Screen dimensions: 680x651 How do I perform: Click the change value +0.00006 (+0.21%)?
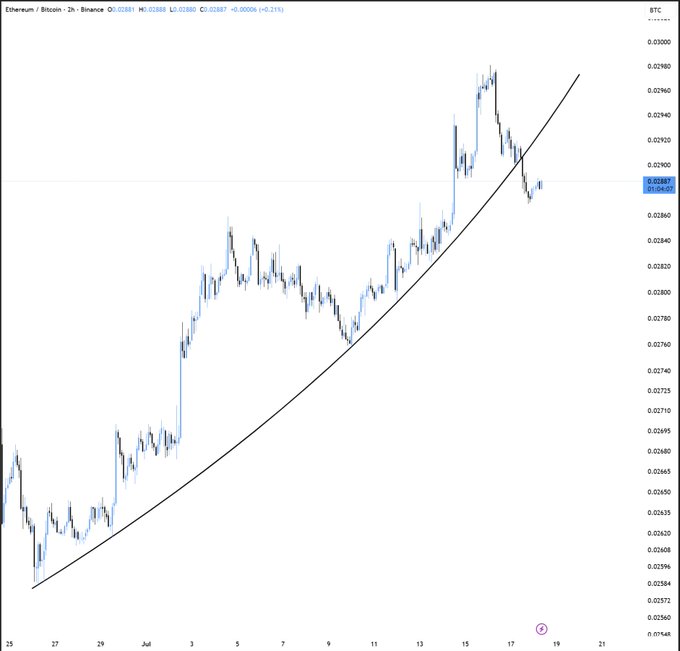pos(257,9)
